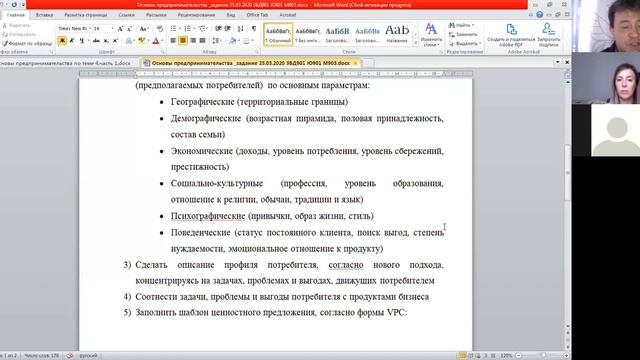Toggle underline formatting button
The height and width of the screenshot is (360, 640).
(82, 40)
